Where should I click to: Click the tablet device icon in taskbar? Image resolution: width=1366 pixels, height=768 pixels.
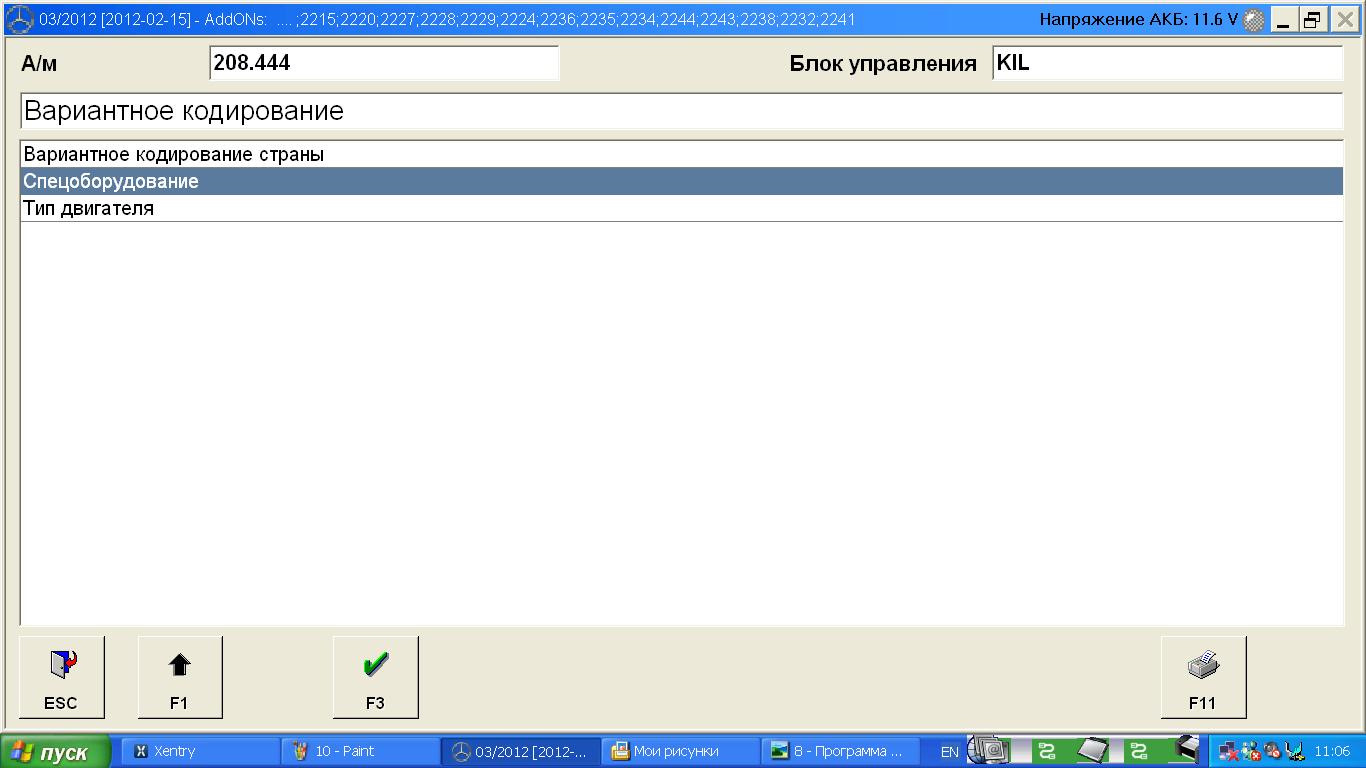(1092, 750)
